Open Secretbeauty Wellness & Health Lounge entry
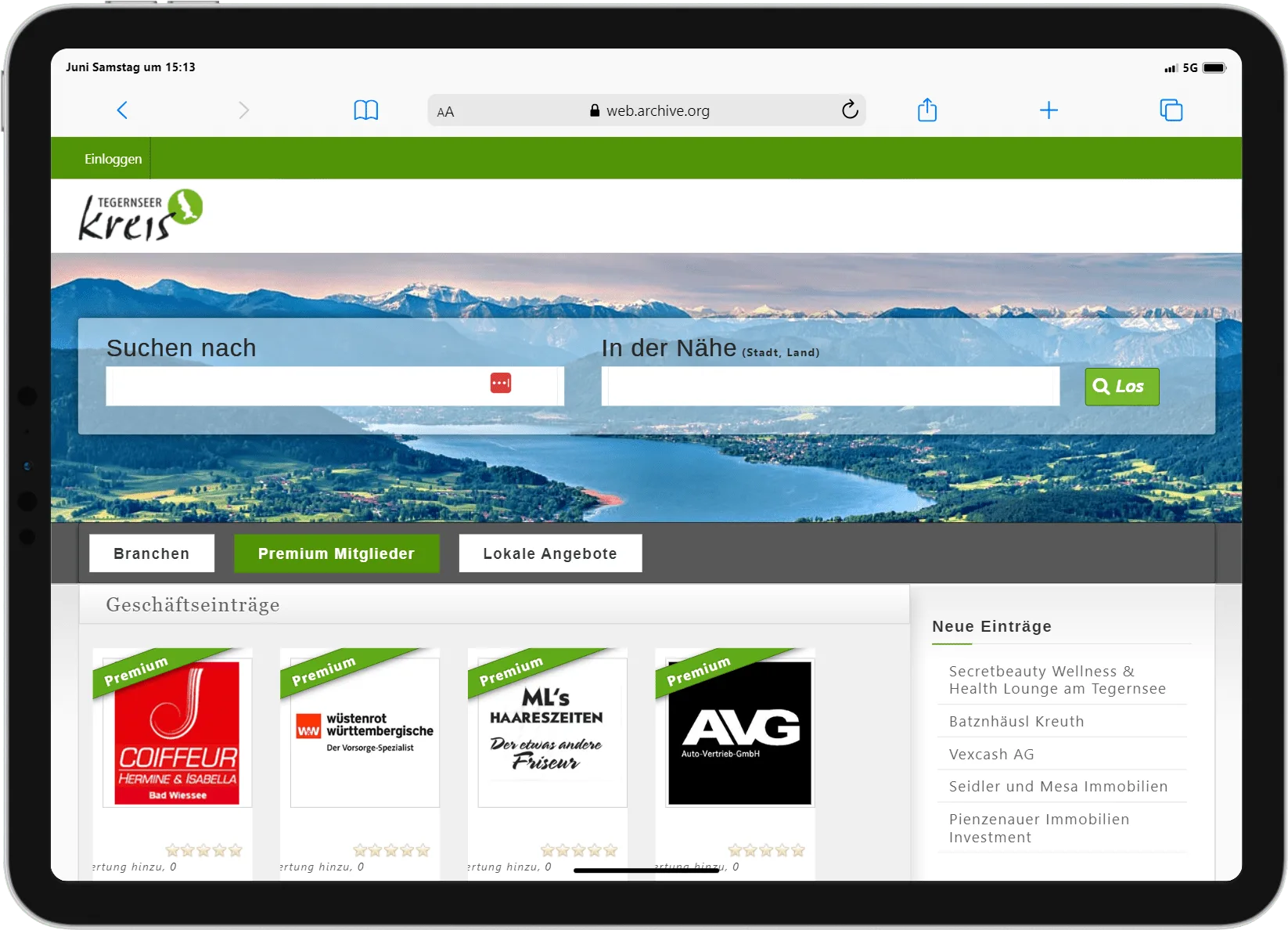This screenshot has height=930, width=1288. [x=1057, y=680]
